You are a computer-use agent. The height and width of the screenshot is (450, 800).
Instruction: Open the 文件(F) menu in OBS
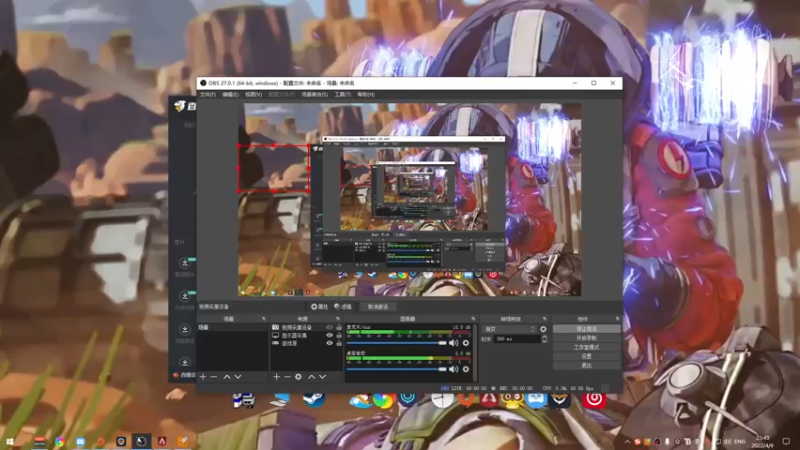pyautogui.click(x=208, y=94)
